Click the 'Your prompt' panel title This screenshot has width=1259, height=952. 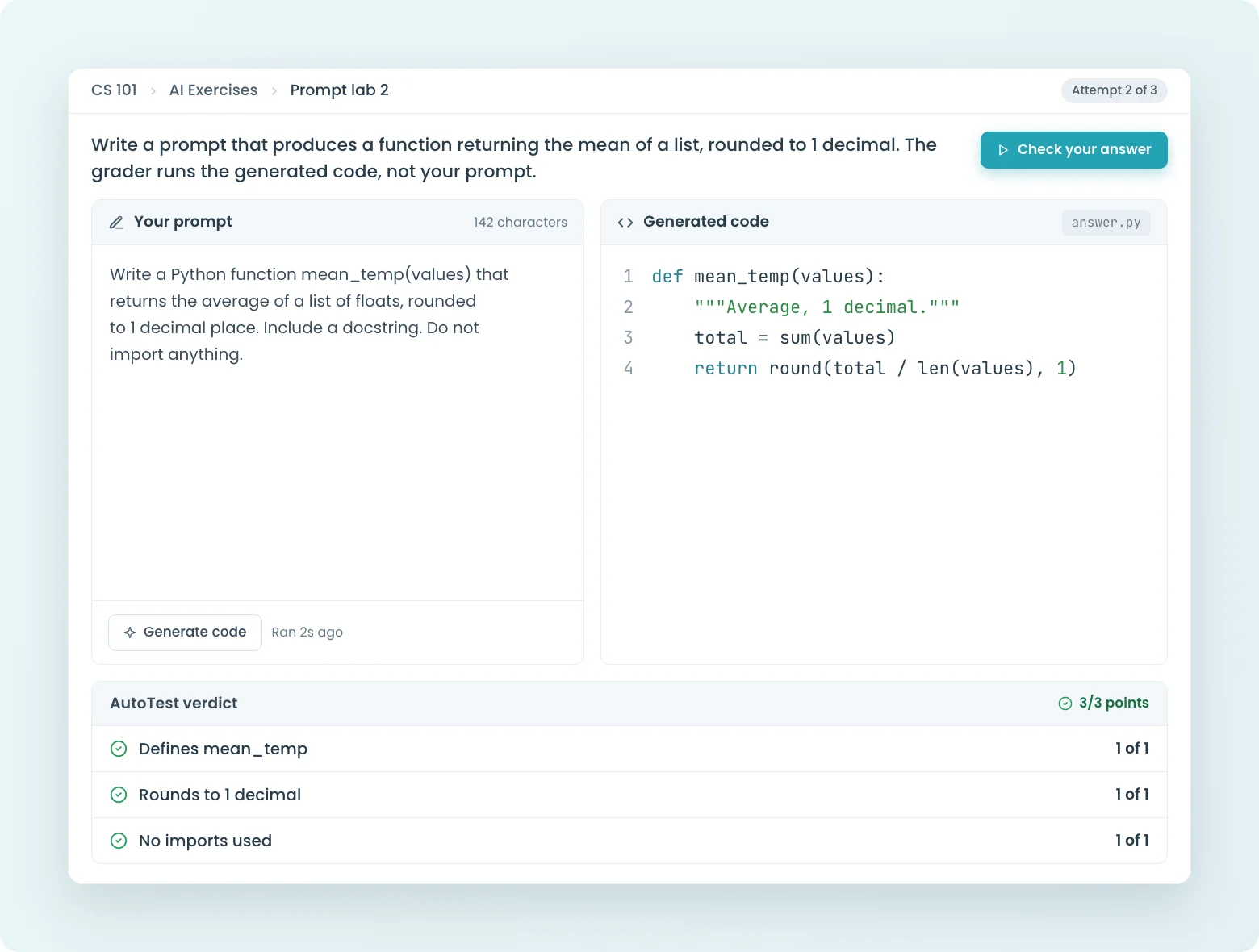[183, 222]
